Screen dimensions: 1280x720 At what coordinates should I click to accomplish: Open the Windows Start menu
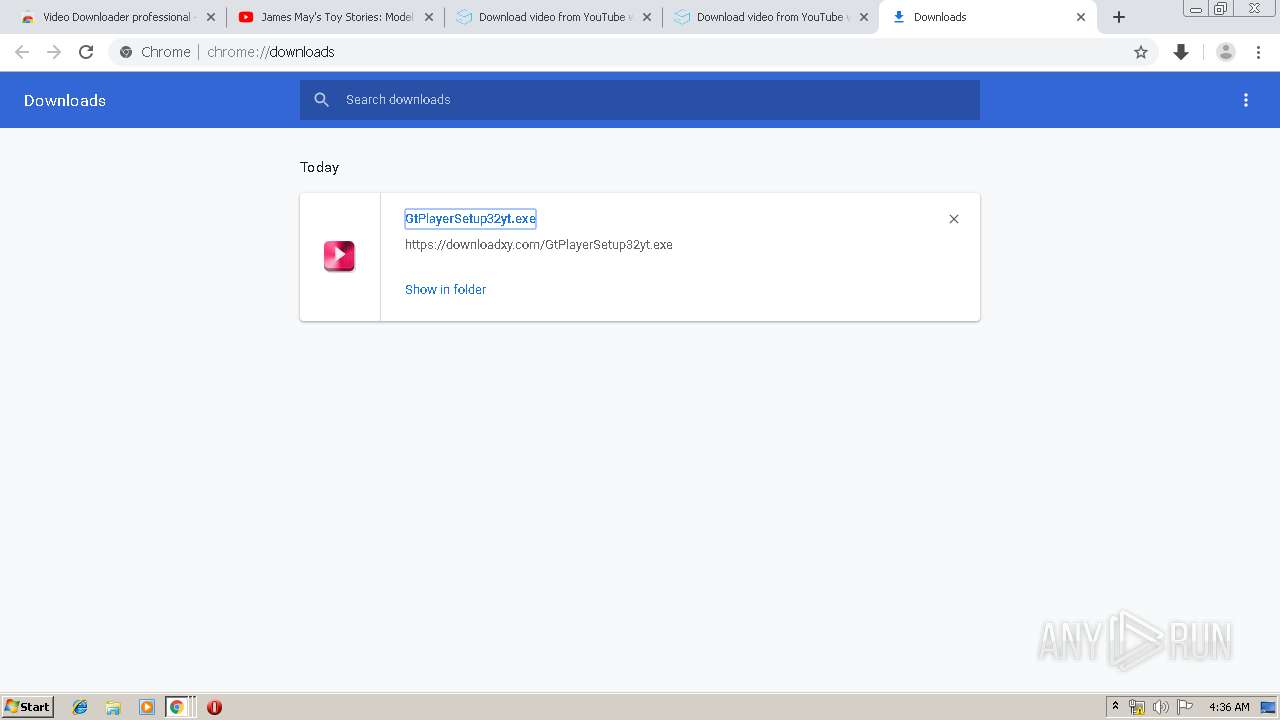point(27,707)
